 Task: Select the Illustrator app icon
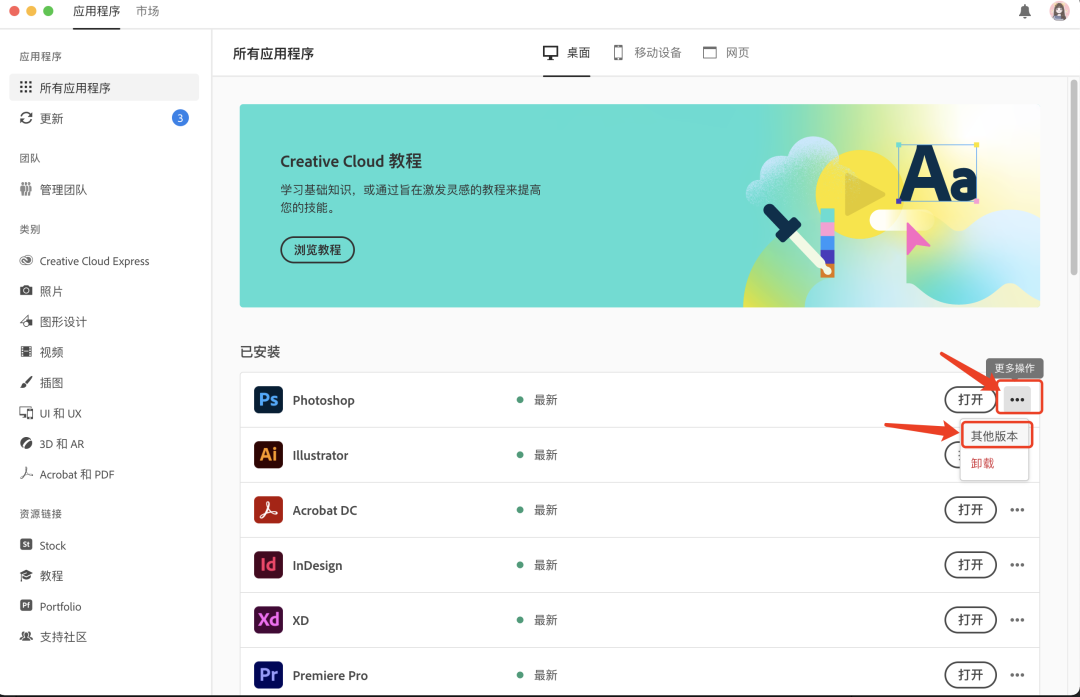(268, 454)
